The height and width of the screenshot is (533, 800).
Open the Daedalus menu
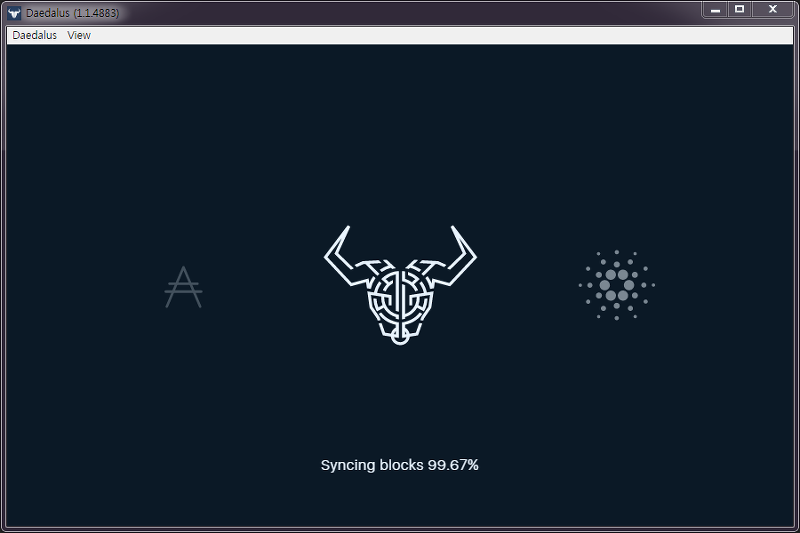point(35,35)
